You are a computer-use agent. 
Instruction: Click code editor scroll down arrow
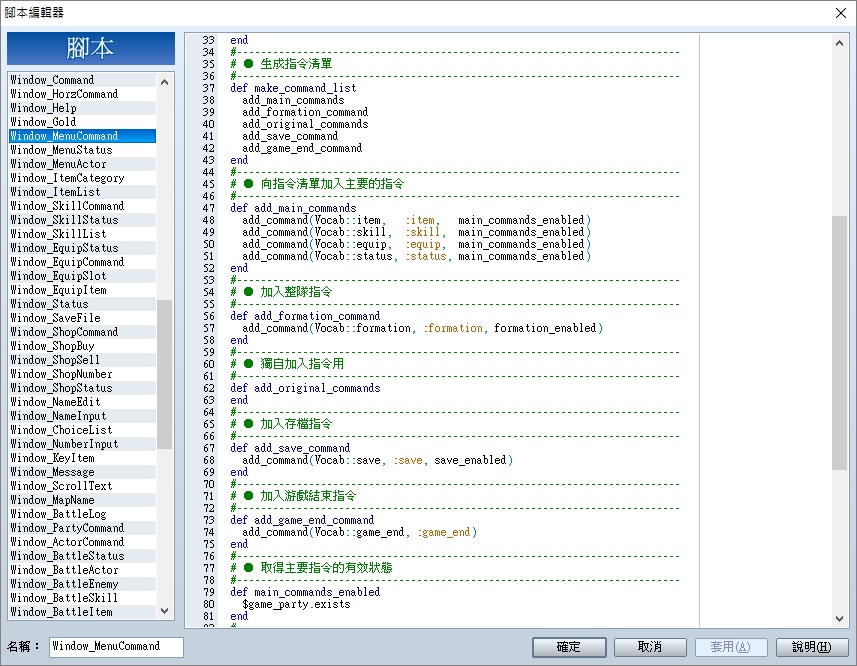[840, 618]
